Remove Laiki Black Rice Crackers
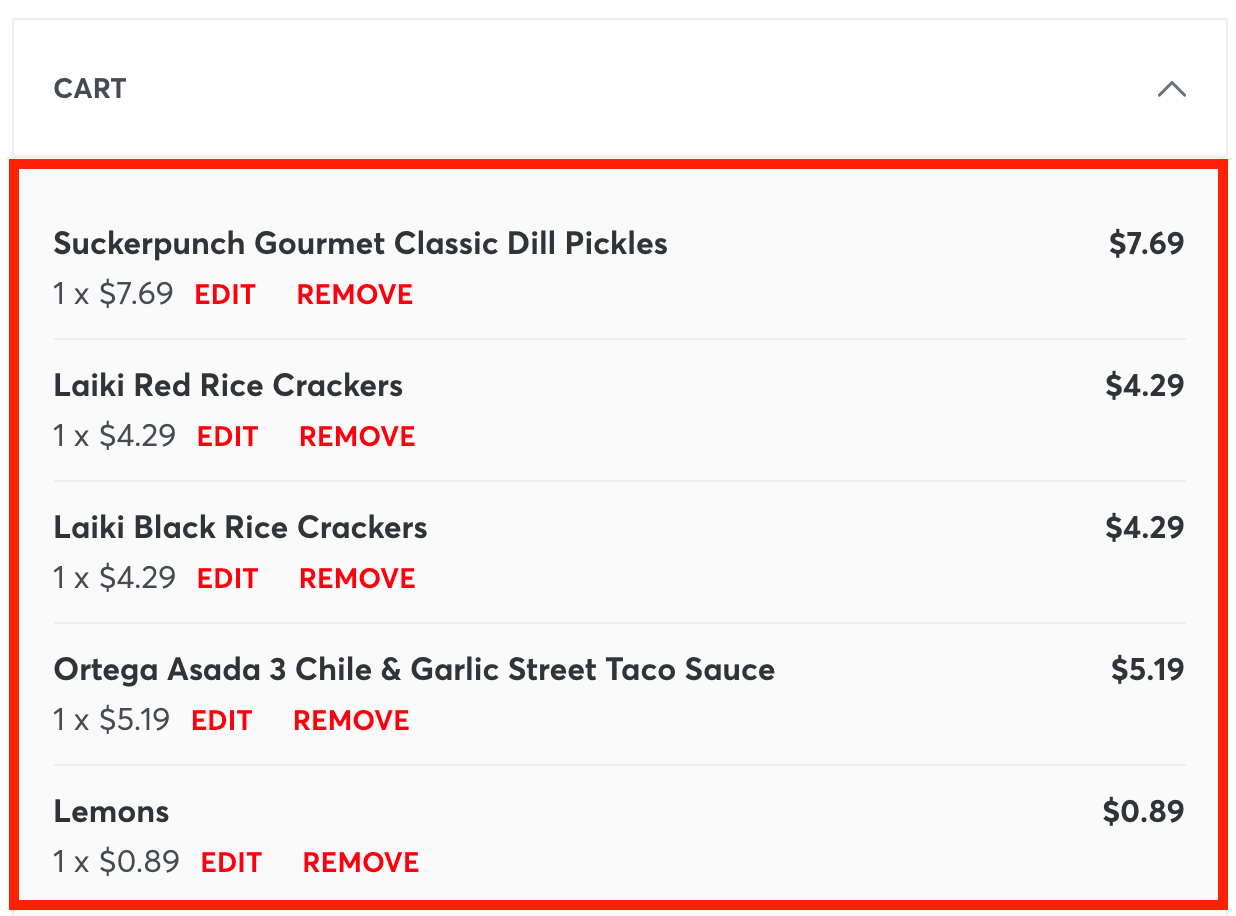 coord(357,579)
